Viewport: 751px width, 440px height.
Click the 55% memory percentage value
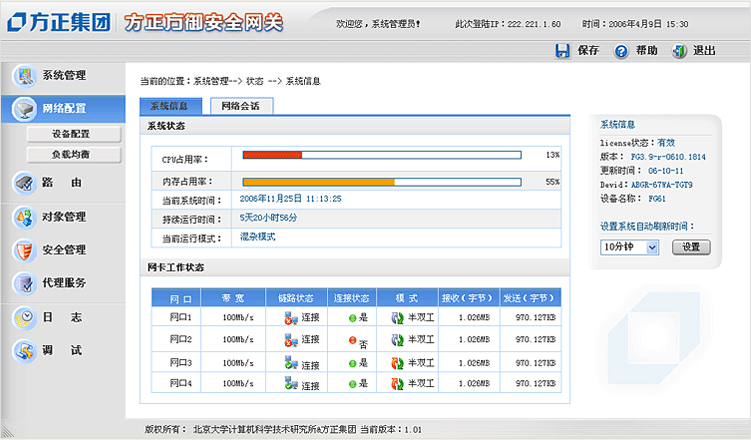tap(552, 182)
